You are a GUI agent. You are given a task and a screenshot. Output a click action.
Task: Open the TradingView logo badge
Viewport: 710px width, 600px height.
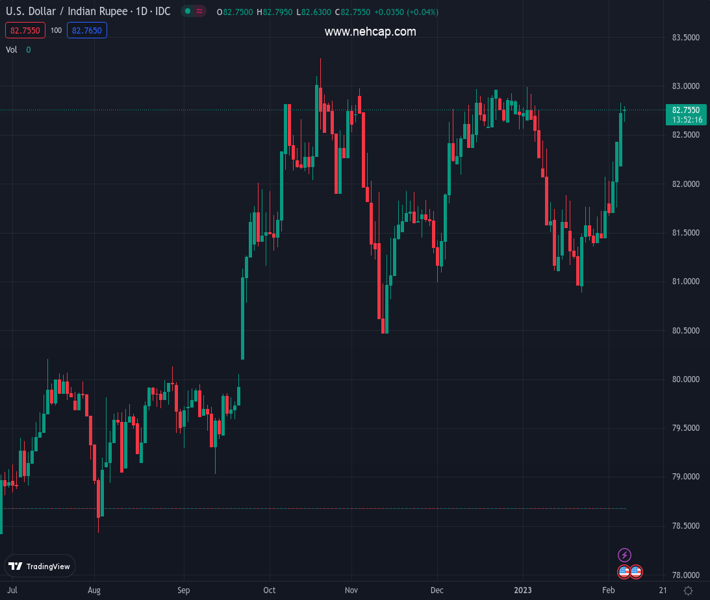tap(40, 566)
